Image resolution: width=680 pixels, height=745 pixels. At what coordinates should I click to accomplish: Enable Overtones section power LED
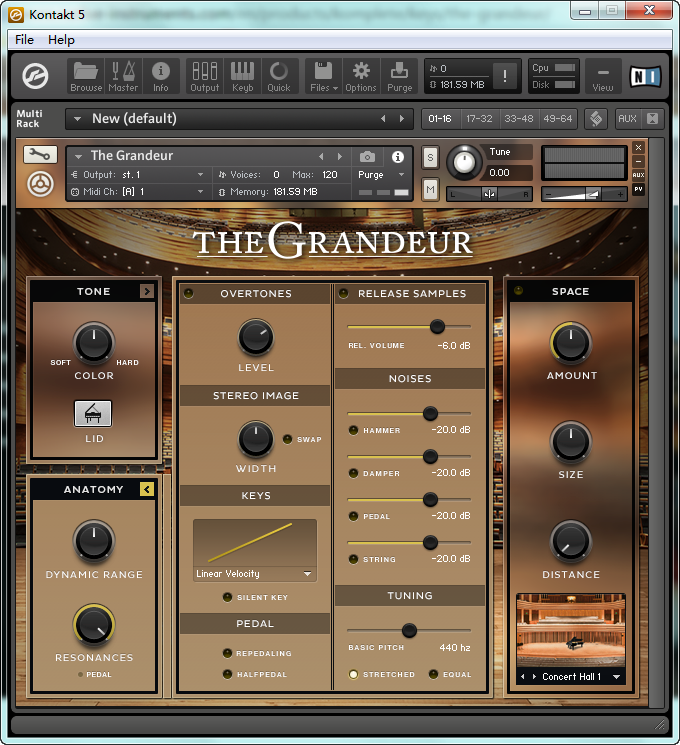click(x=189, y=293)
